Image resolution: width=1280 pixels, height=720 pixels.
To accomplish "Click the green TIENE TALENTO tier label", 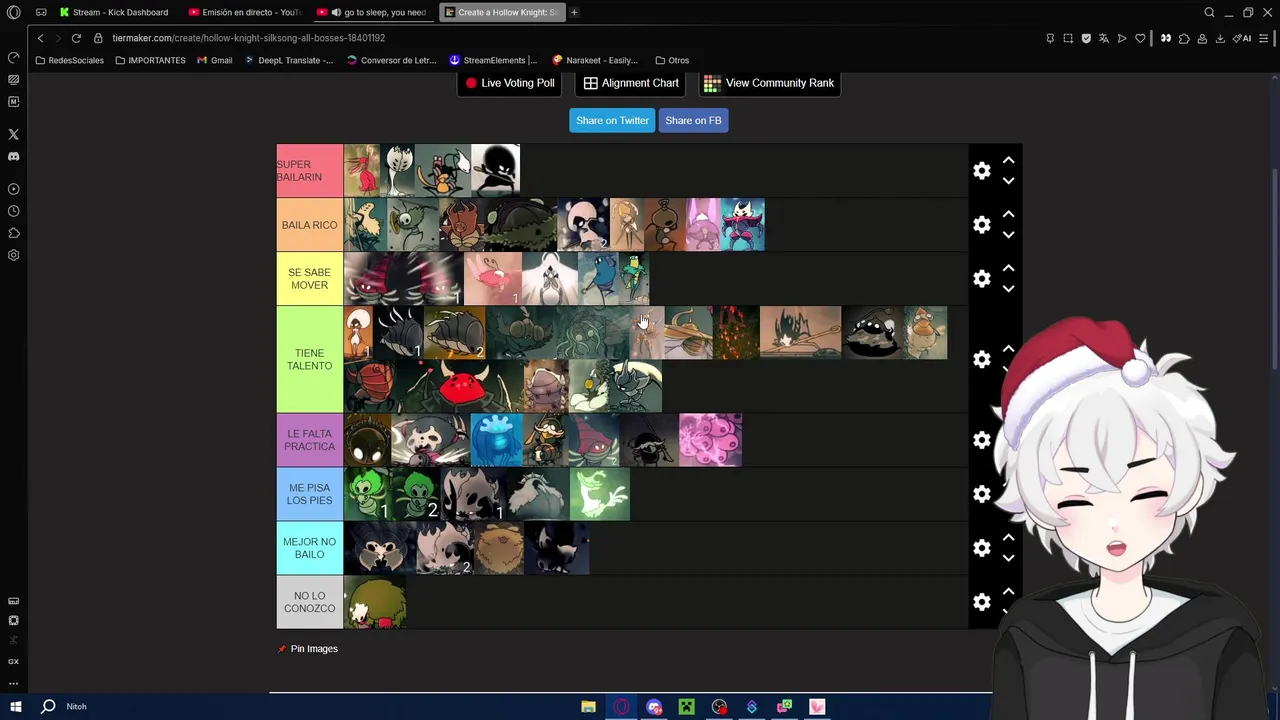I will (310, 359).
